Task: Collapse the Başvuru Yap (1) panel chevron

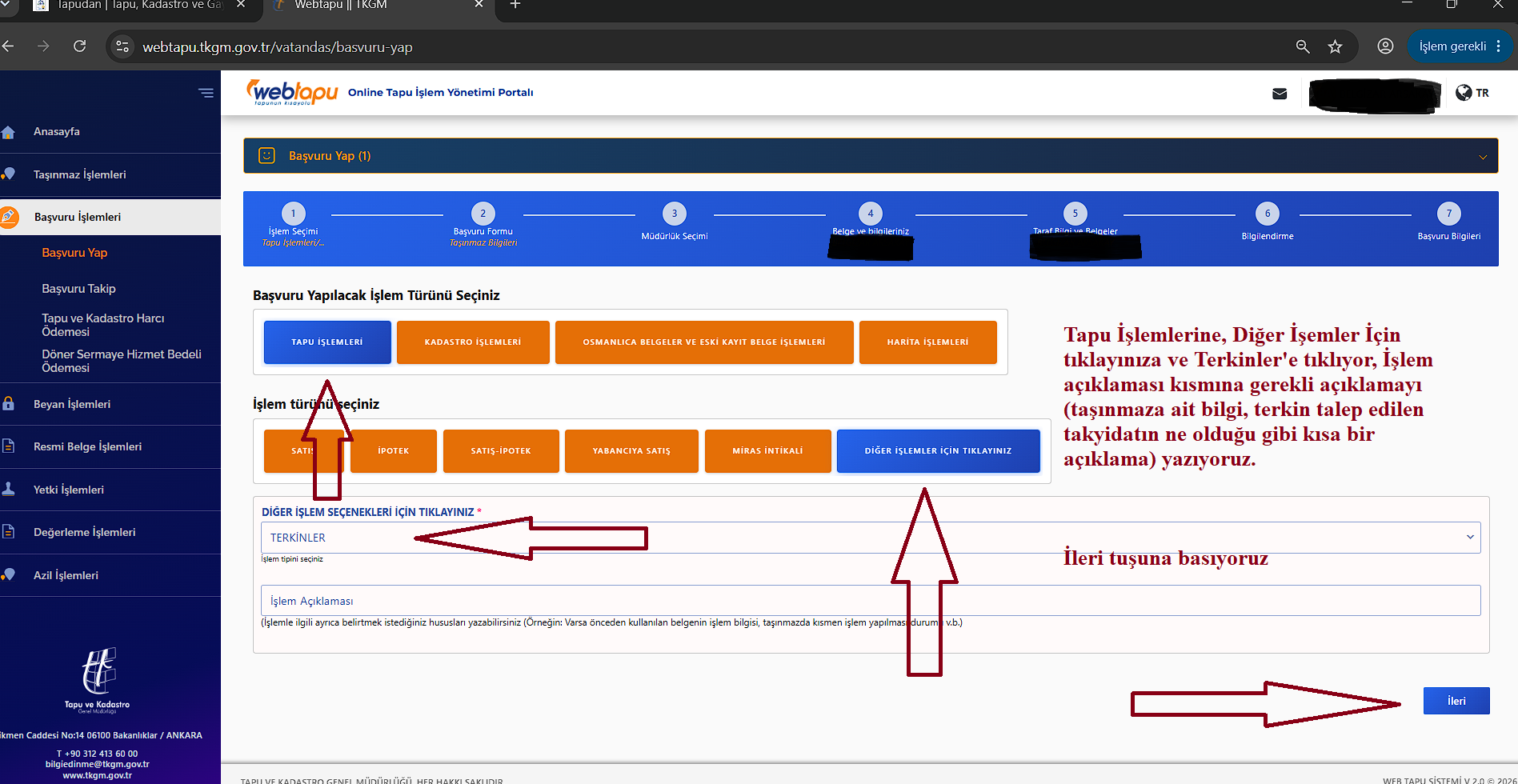Action: 1482,157
